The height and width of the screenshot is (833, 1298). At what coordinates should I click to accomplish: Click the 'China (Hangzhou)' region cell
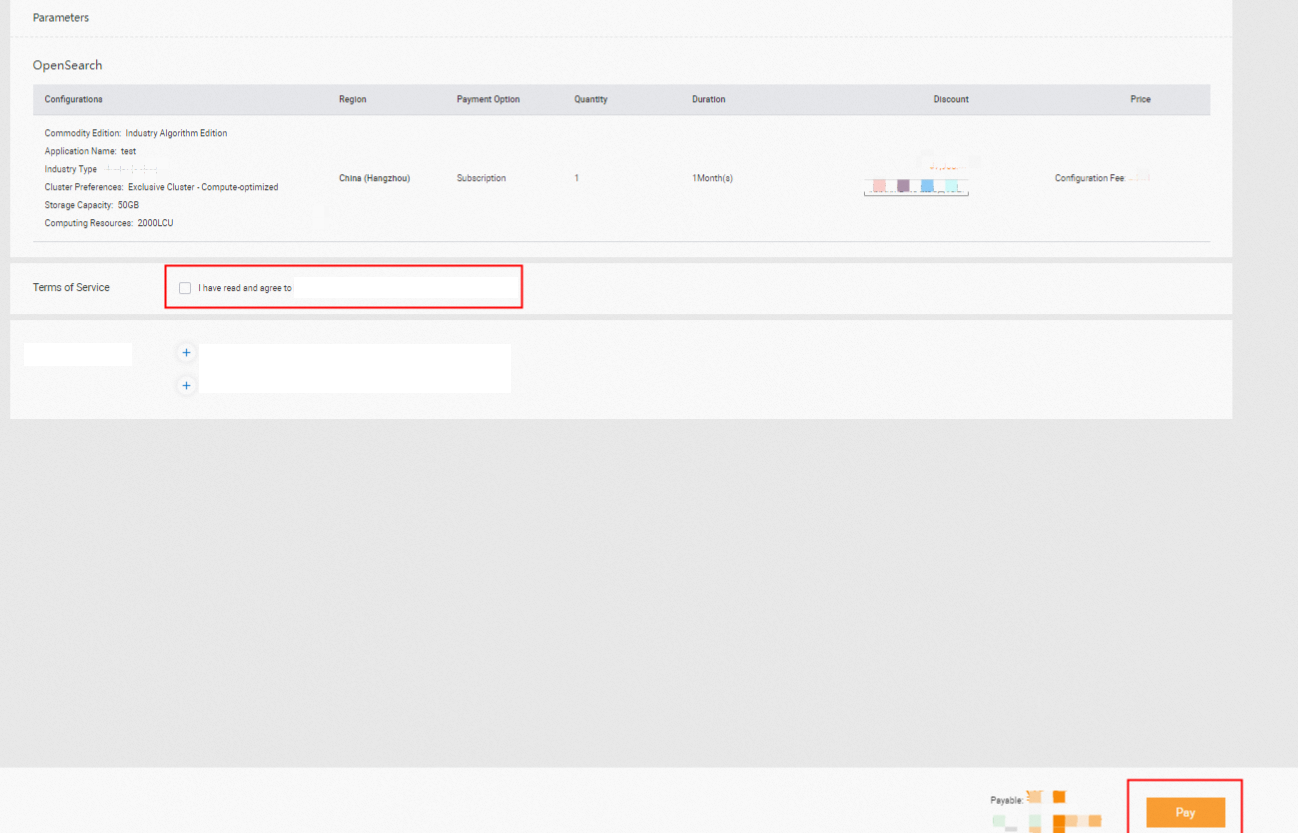click(374, 178)
